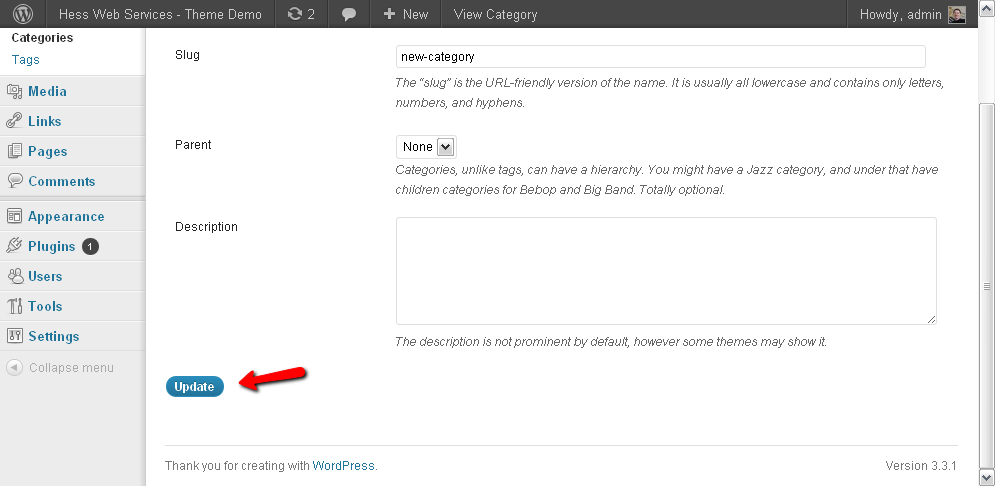Click the Settings sidebar icon

point(15,336)
